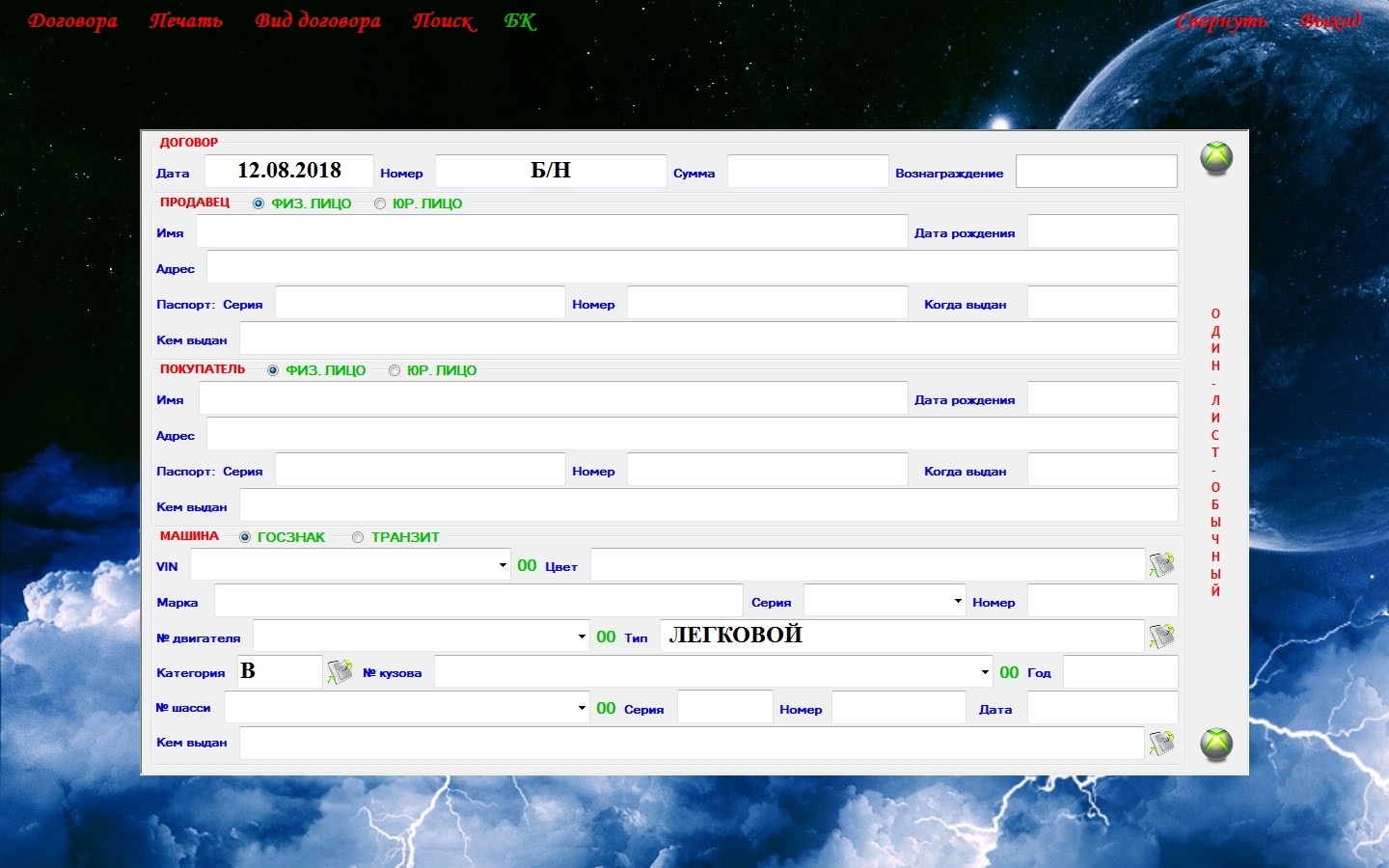Click the buyer Когда выдан field
This screenshot has height=868, width=1389.
[1103, 470]
